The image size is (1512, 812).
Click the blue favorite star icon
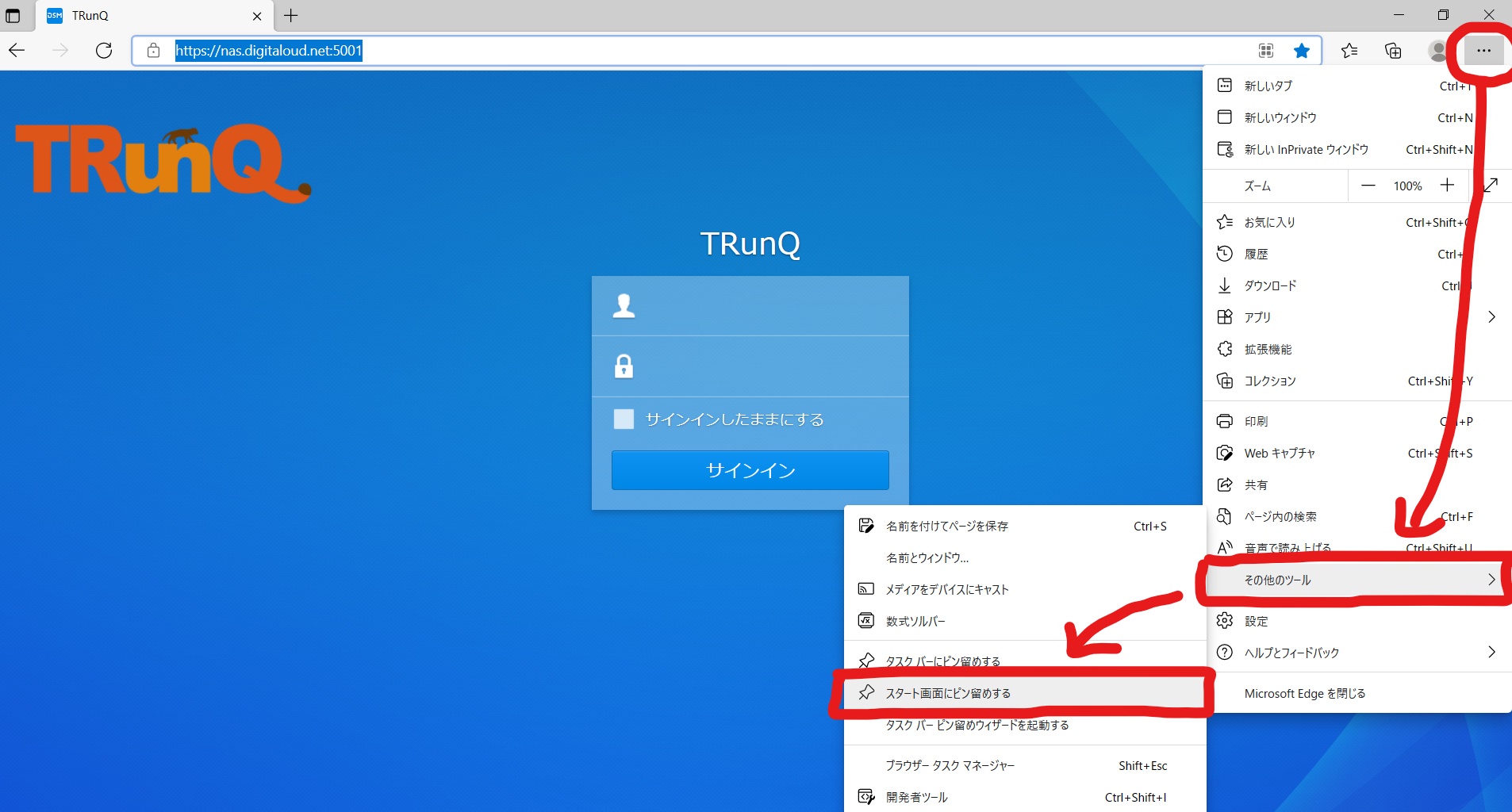(x=1302, y=51)
